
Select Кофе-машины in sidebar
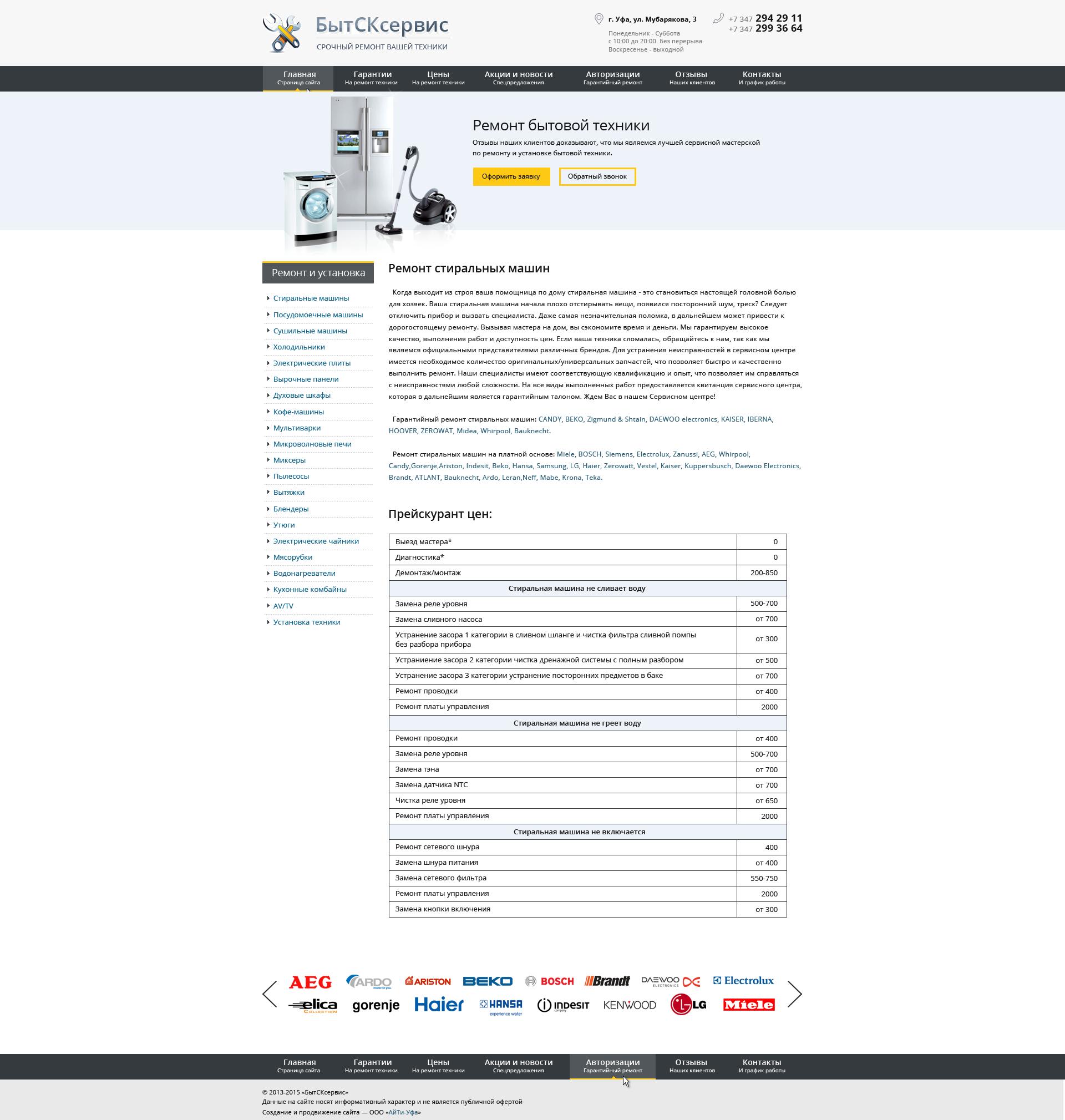coord(298,412)
